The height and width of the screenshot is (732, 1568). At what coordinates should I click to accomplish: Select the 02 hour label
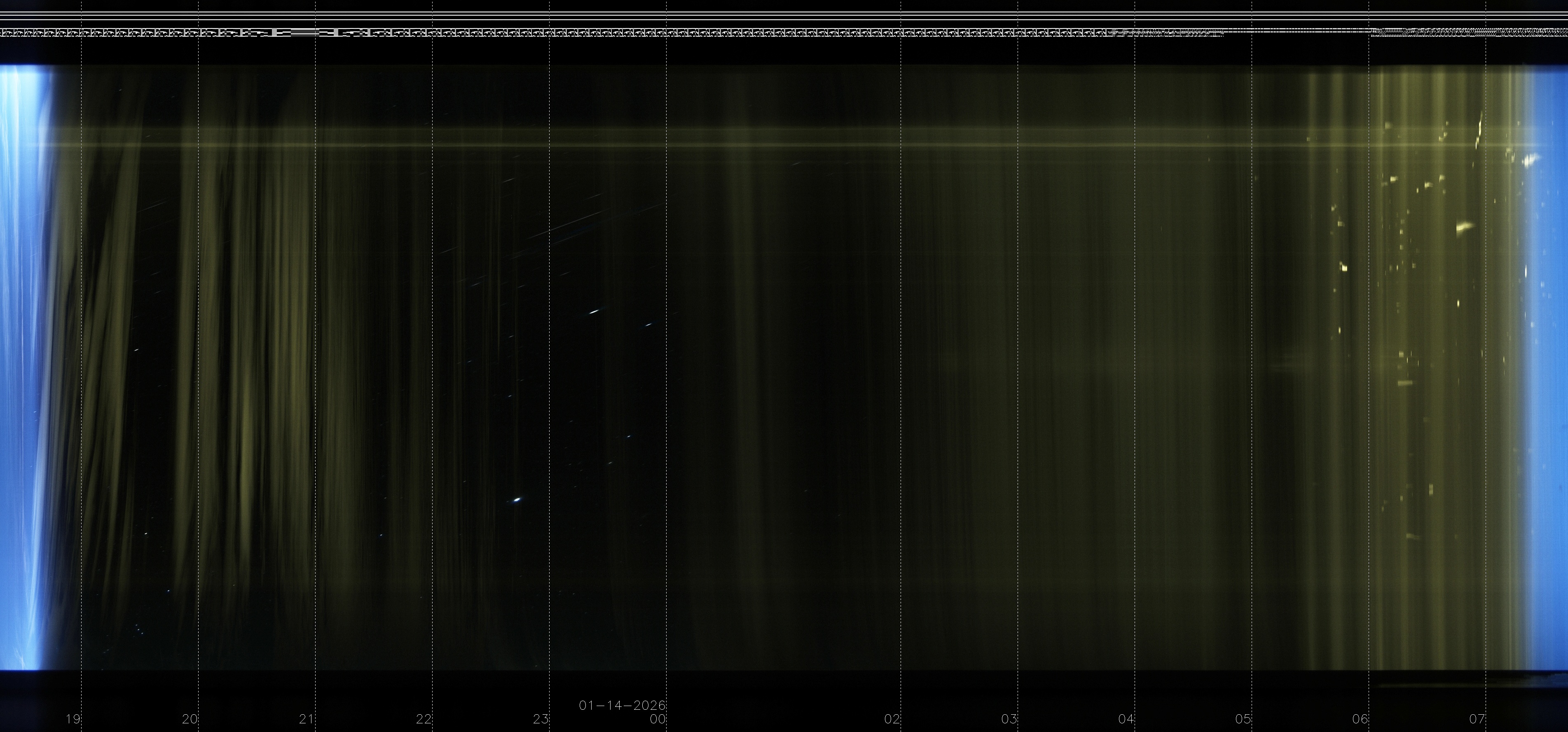coord(892,719)
